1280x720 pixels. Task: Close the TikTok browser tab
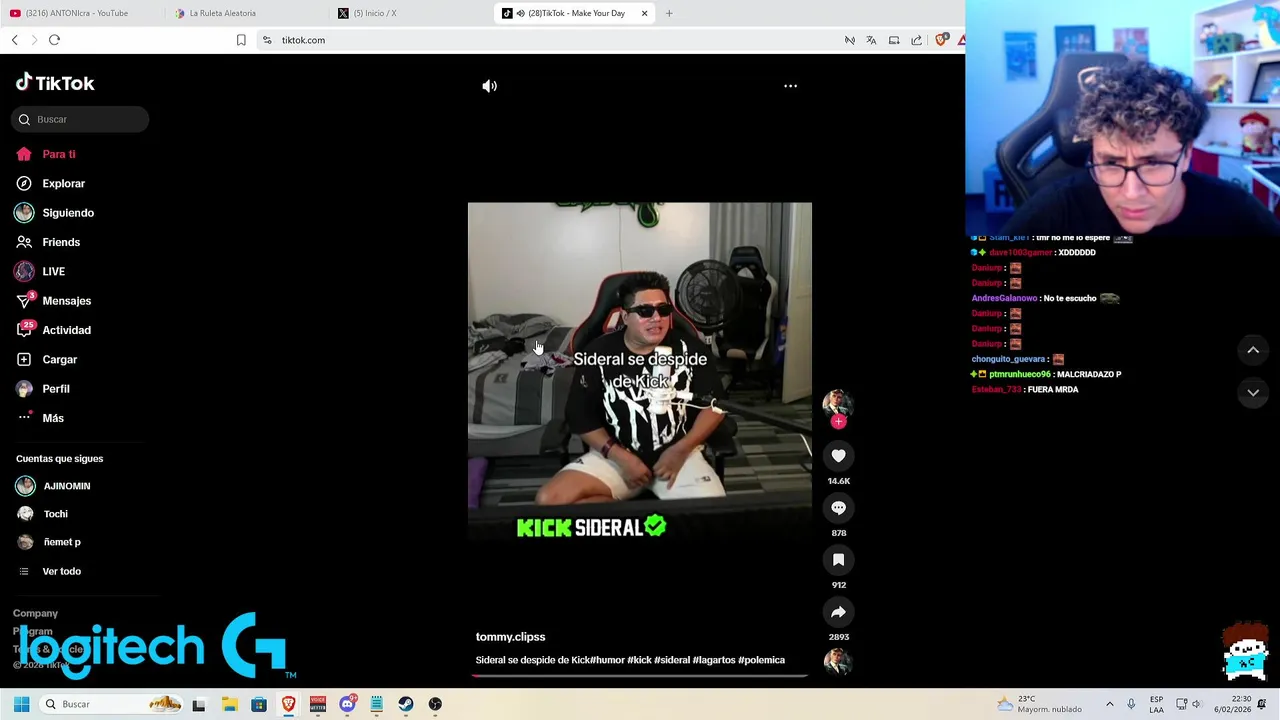(644, 13)
